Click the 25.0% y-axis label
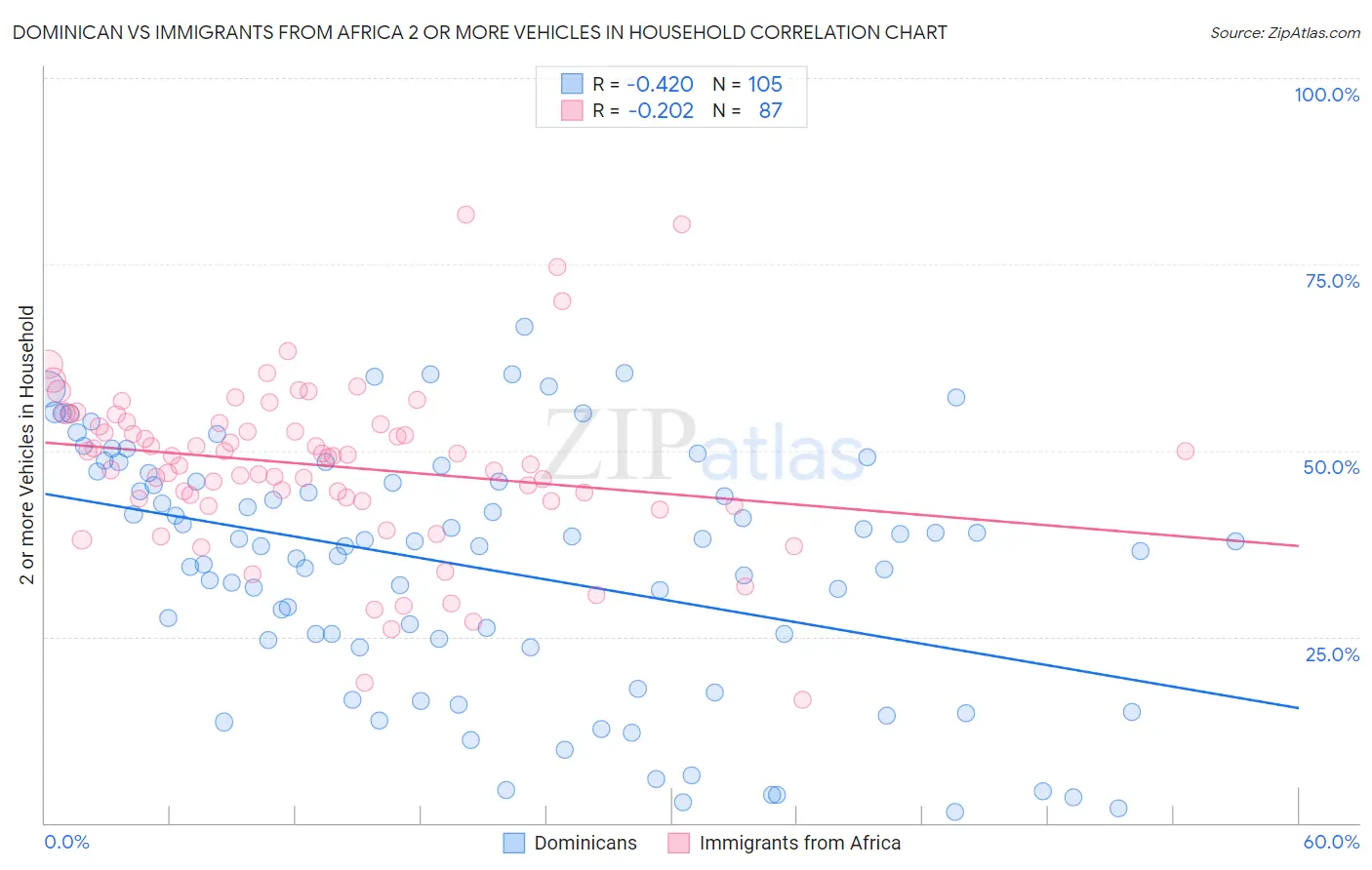This screenshot has width=1372, height=870. (1333, 653)
